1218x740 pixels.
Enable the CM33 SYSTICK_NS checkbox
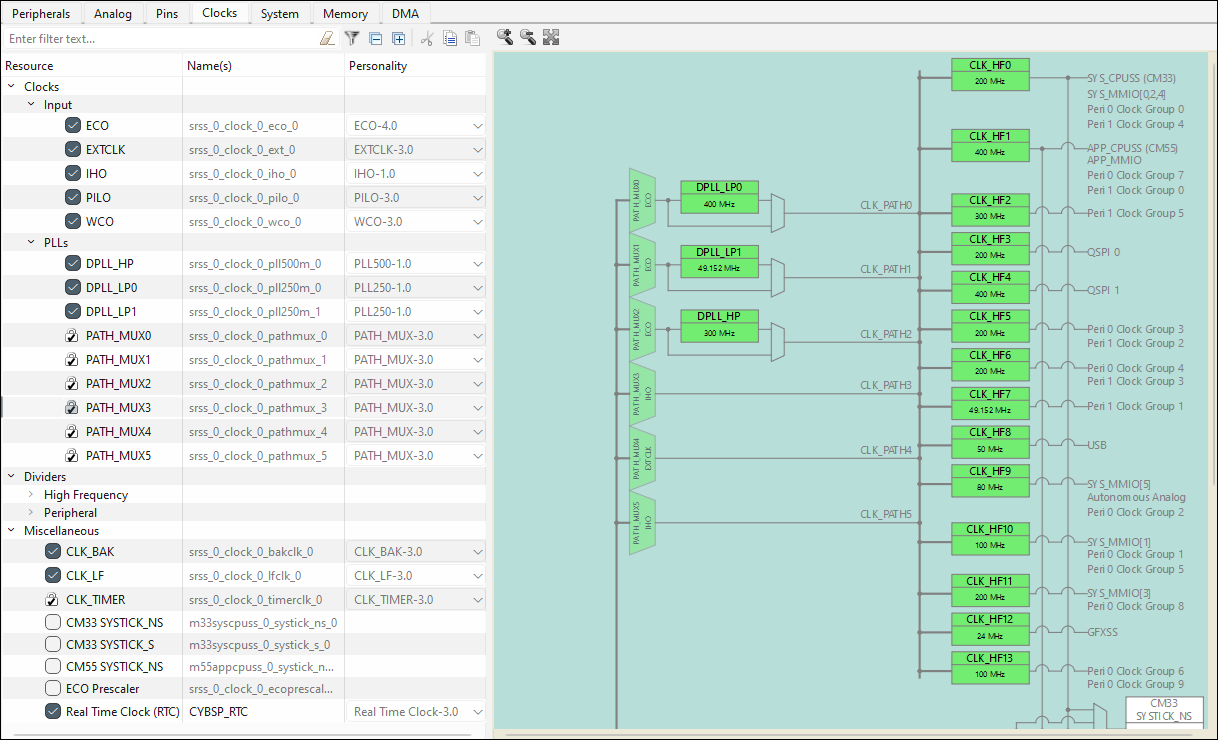click(x=52, y=622)
